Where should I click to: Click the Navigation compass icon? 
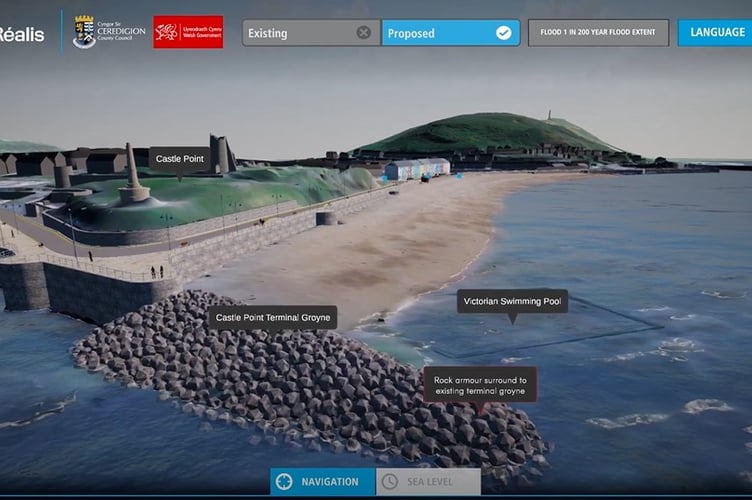pyautogui.click(x=284, y=481)
